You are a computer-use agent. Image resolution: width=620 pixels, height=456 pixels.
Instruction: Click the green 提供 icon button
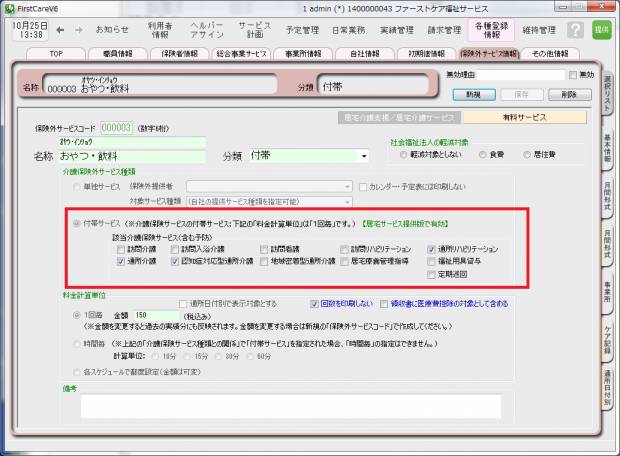point(602,30)
